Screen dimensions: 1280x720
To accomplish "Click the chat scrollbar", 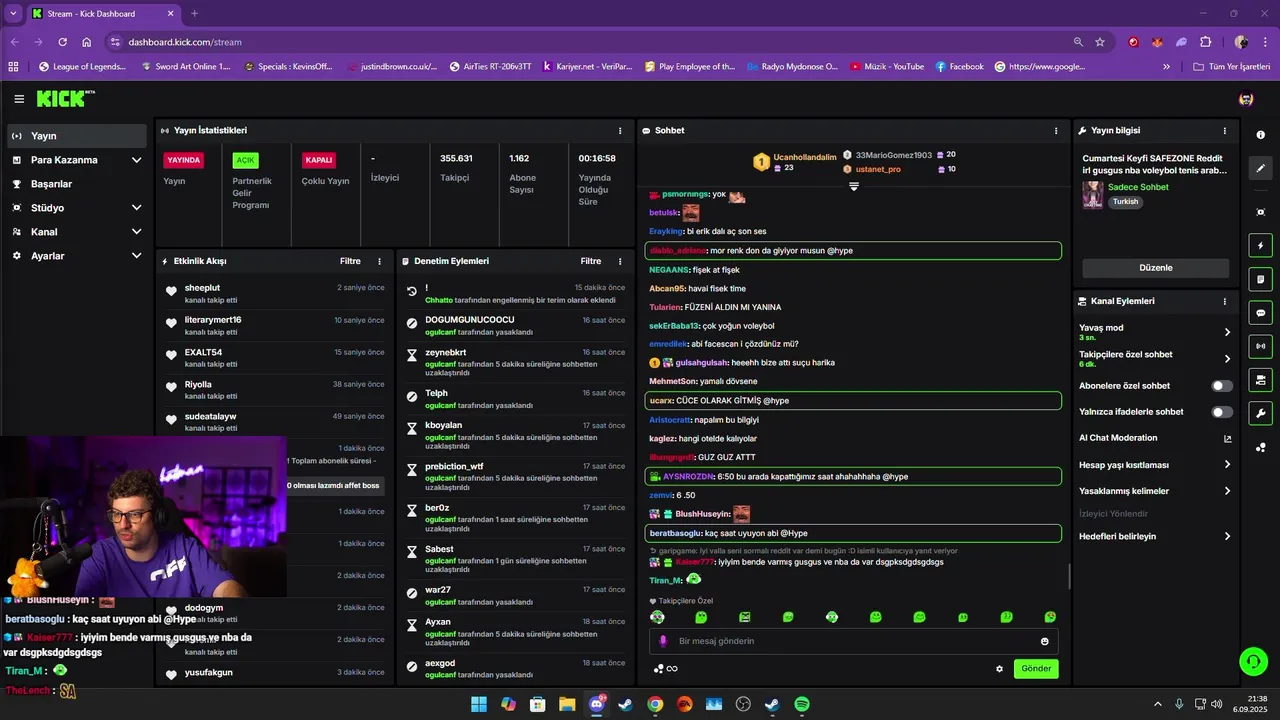I will [1069, 577].
